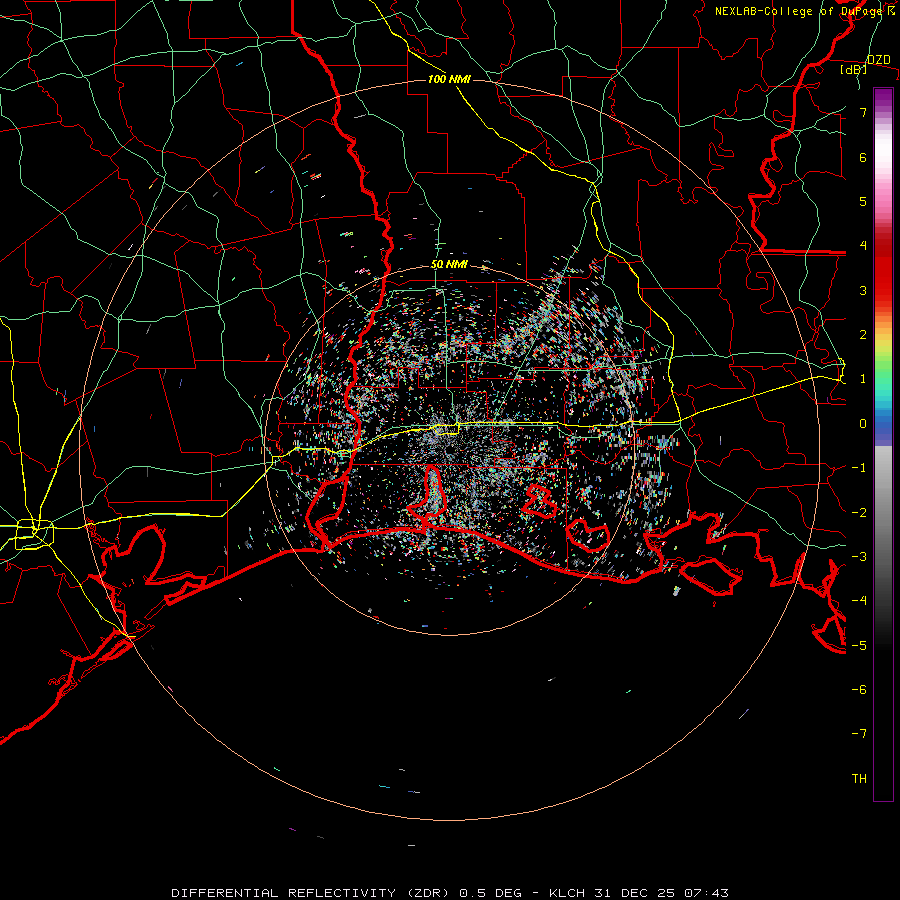Click the 4 value on the color scale

click(x=863, y=246)
